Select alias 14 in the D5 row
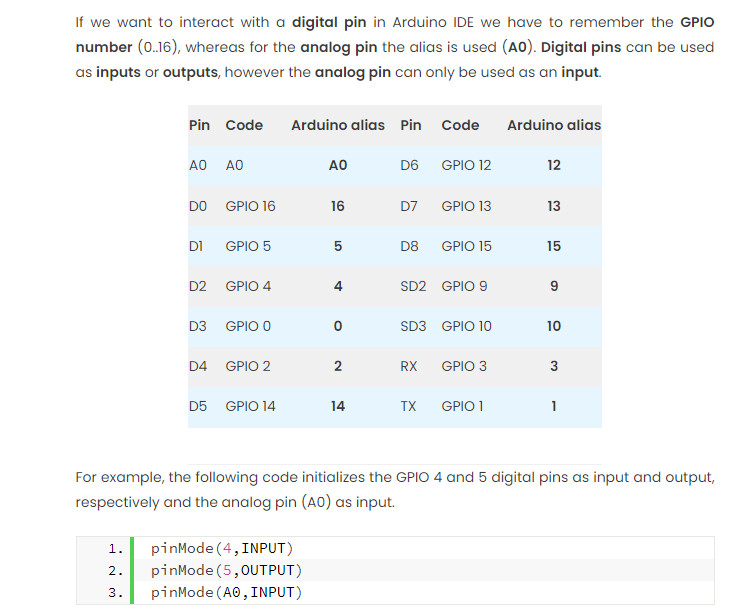The width and height of the screenshot is (730, 613). point(338,406)
